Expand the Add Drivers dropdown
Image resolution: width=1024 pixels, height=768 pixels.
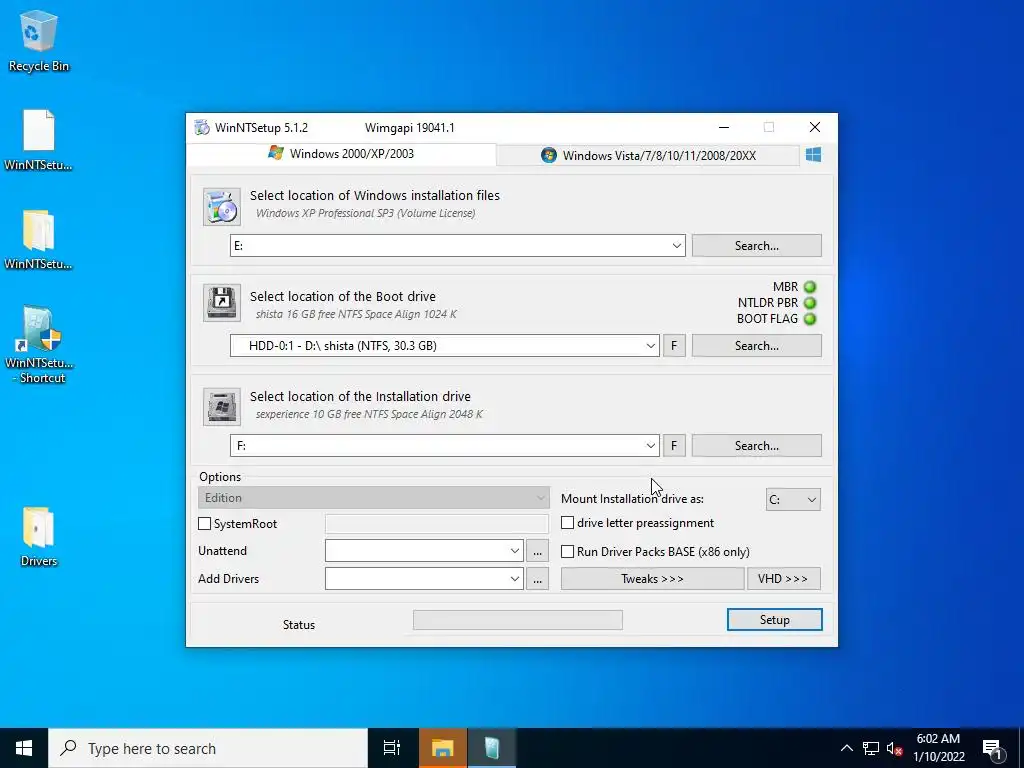point(515,579)
